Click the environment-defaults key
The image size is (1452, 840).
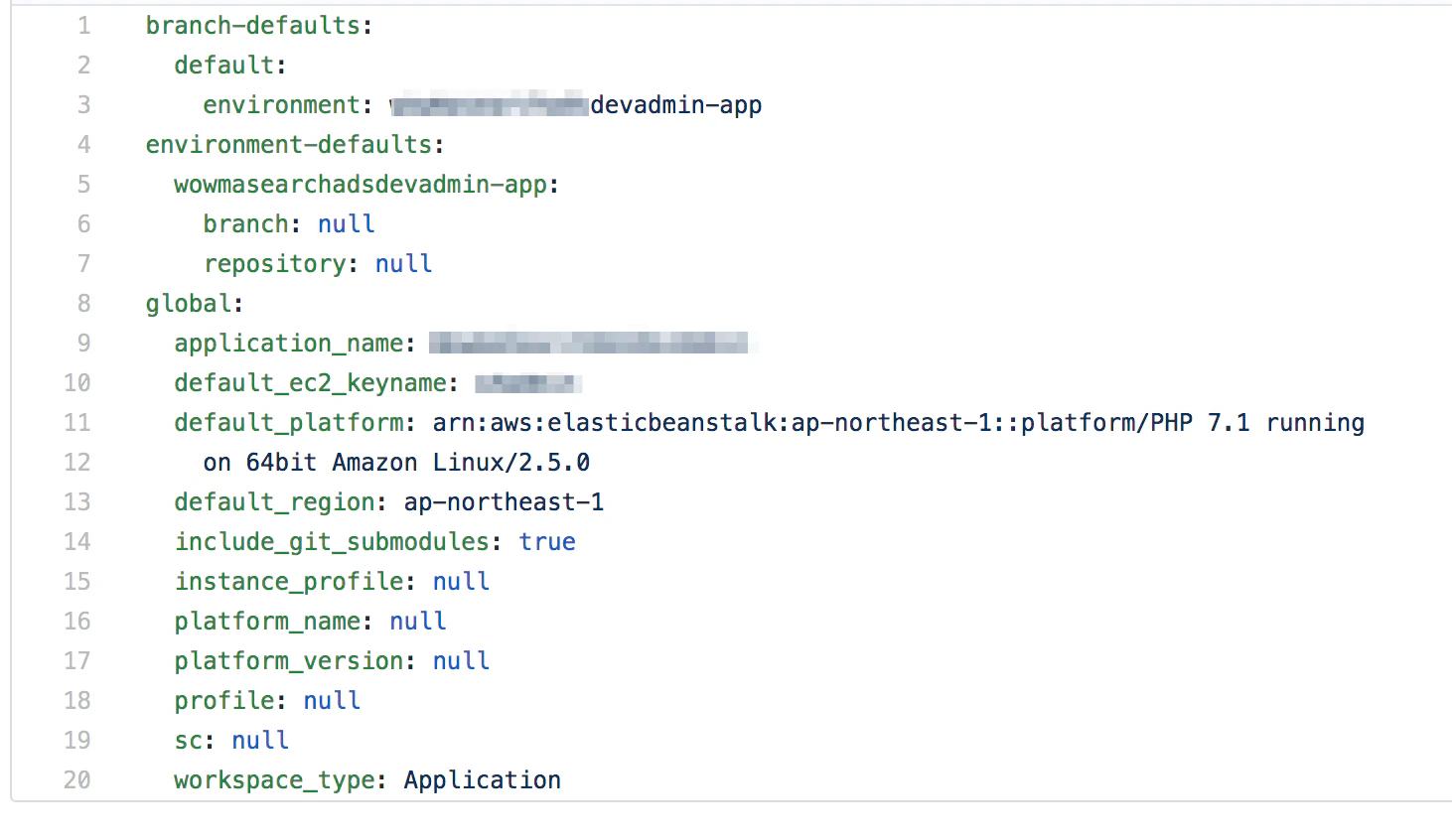click(x=288, y=145)
